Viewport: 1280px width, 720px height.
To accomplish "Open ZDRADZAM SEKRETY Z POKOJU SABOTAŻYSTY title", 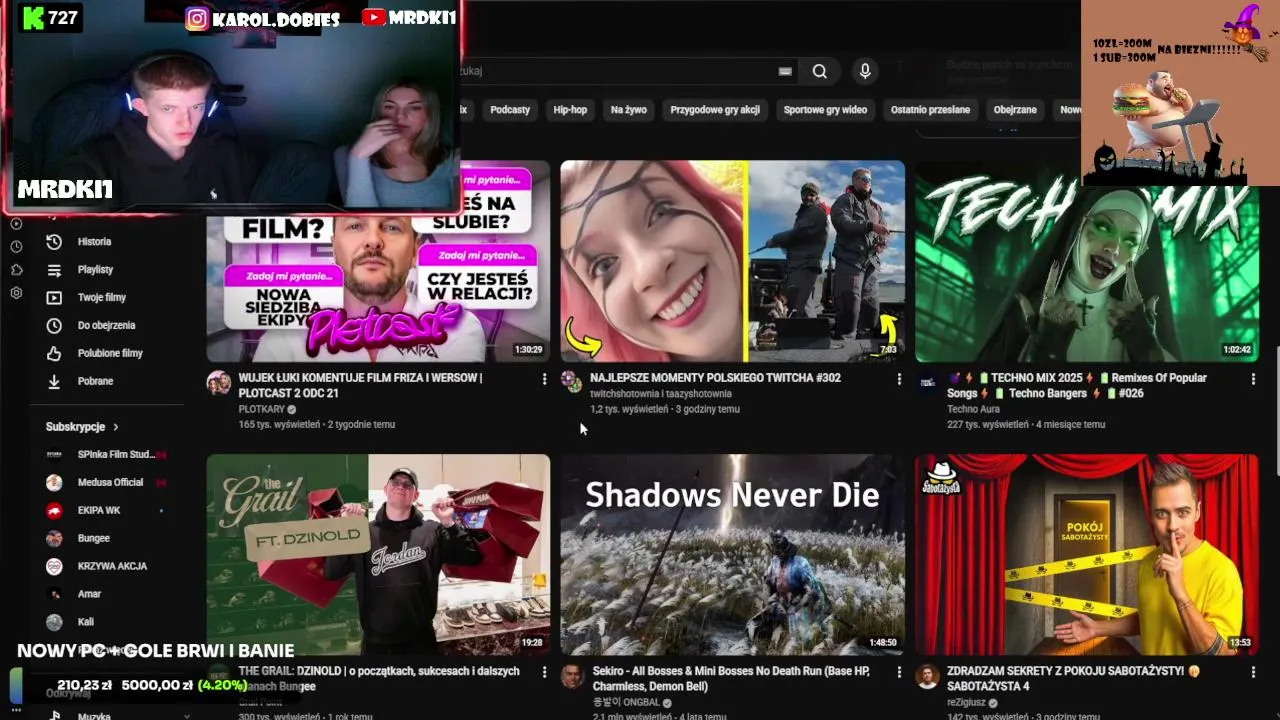I will 1073,679.
